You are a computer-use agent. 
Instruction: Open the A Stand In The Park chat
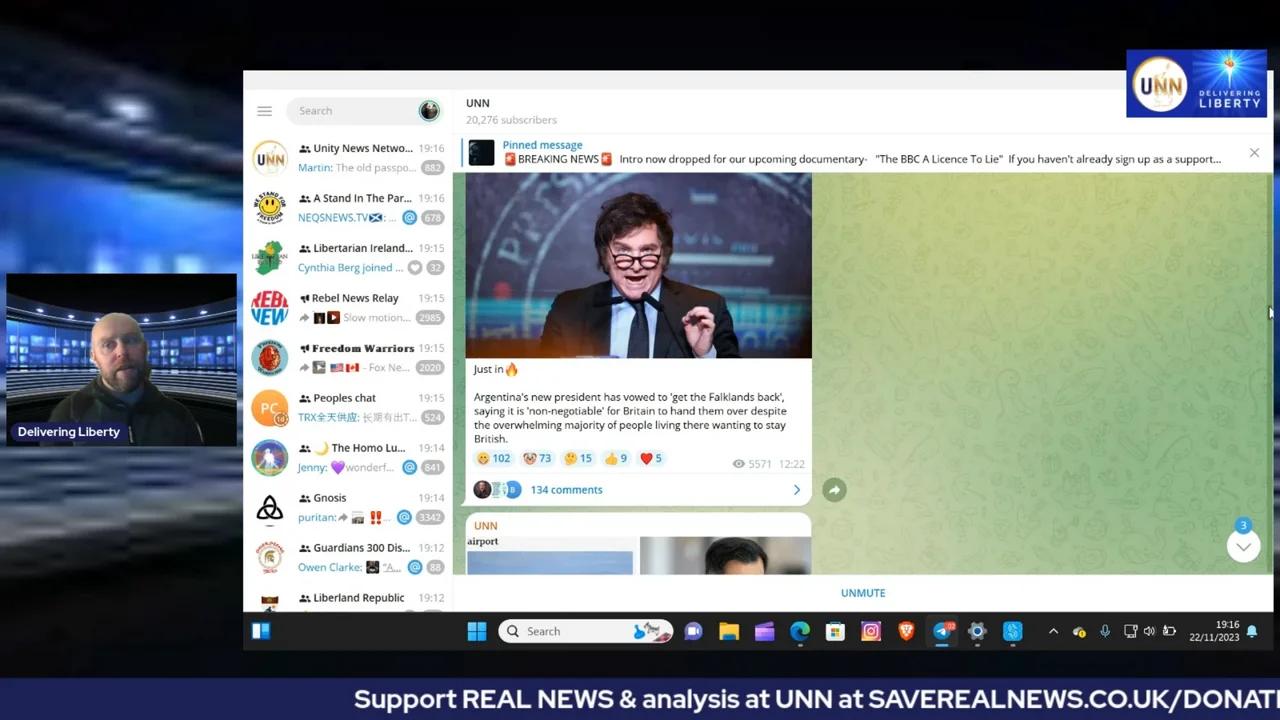[349, 208]
